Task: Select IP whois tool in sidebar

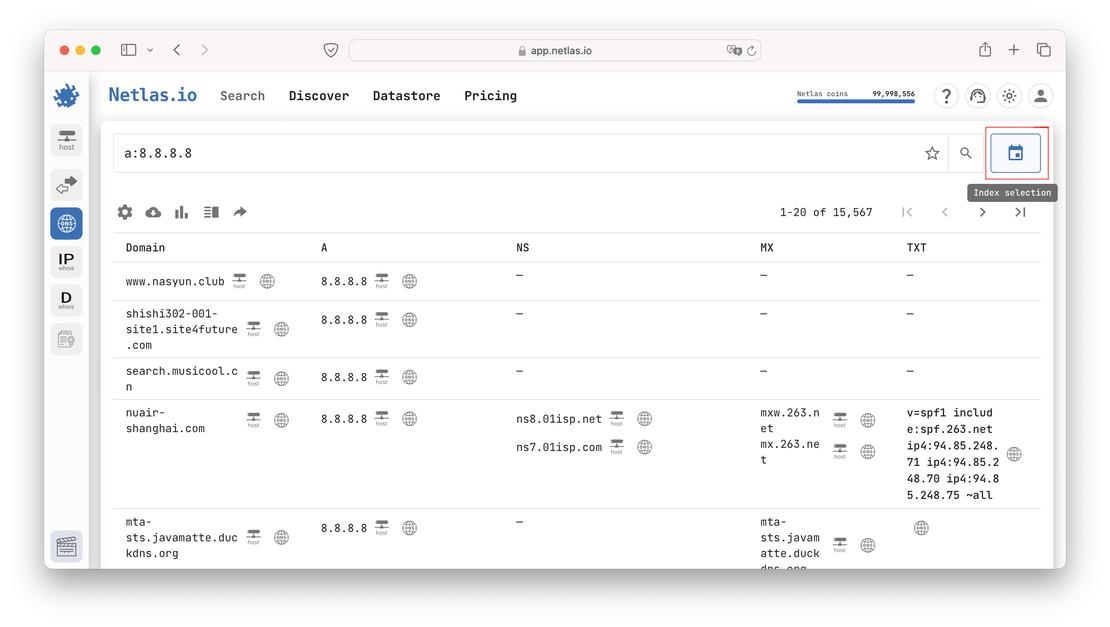Action: click(x=66, y=262)
